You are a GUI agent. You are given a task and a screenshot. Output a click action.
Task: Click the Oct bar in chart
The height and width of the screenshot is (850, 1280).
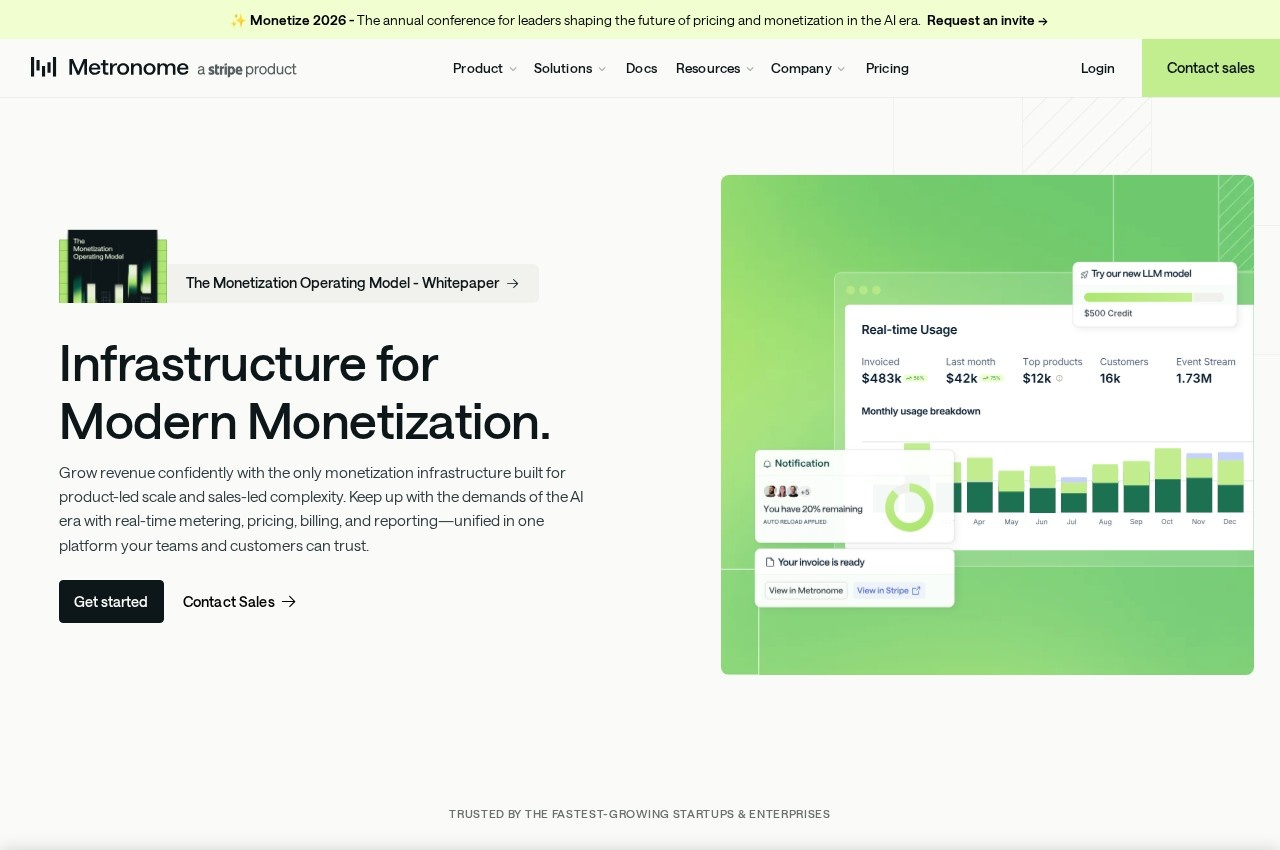tap(1168, 480)
